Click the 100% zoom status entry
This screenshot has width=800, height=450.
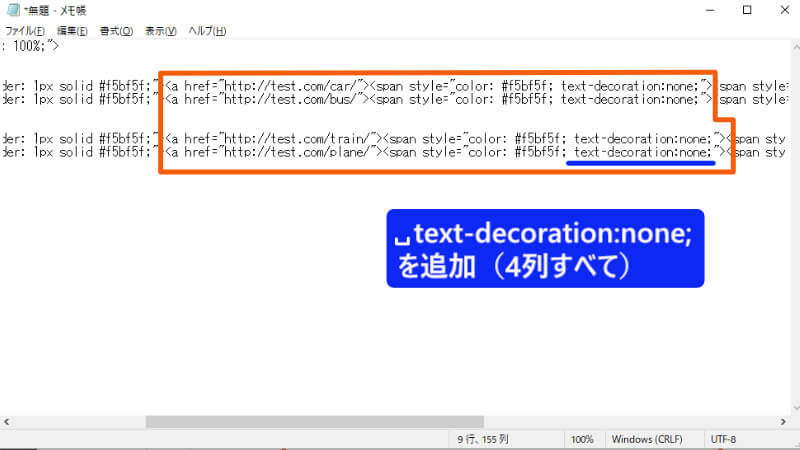click(x=582, y=439)
